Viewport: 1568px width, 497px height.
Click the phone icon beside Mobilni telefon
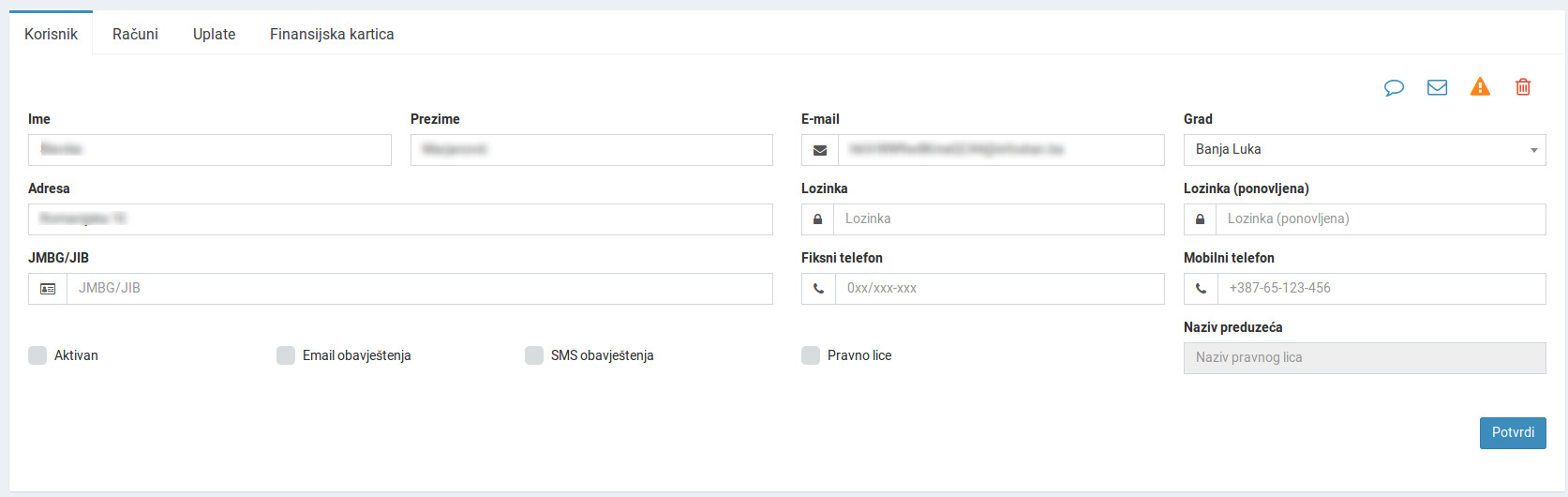1201,289
